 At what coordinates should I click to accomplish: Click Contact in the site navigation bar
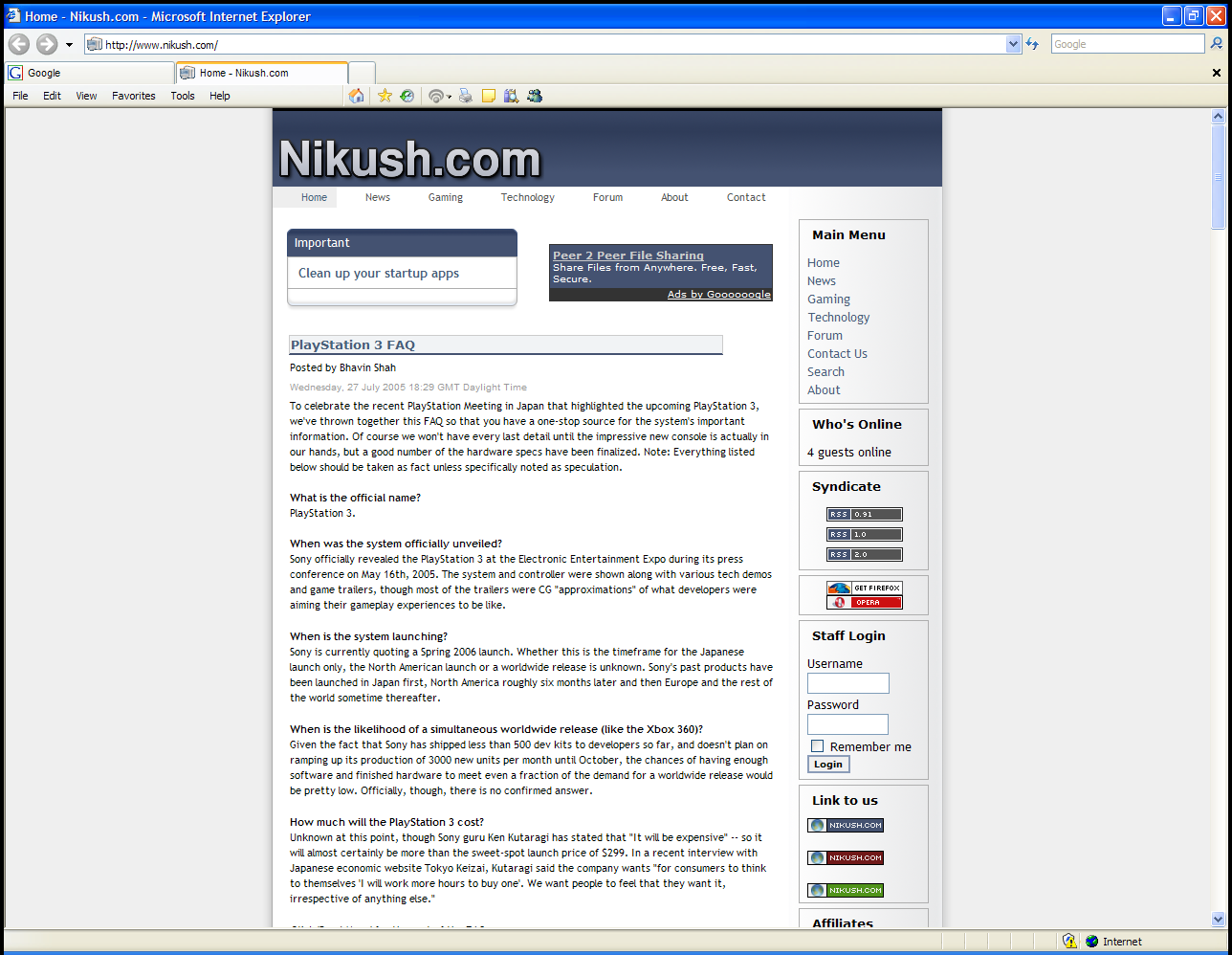[746, 197]
